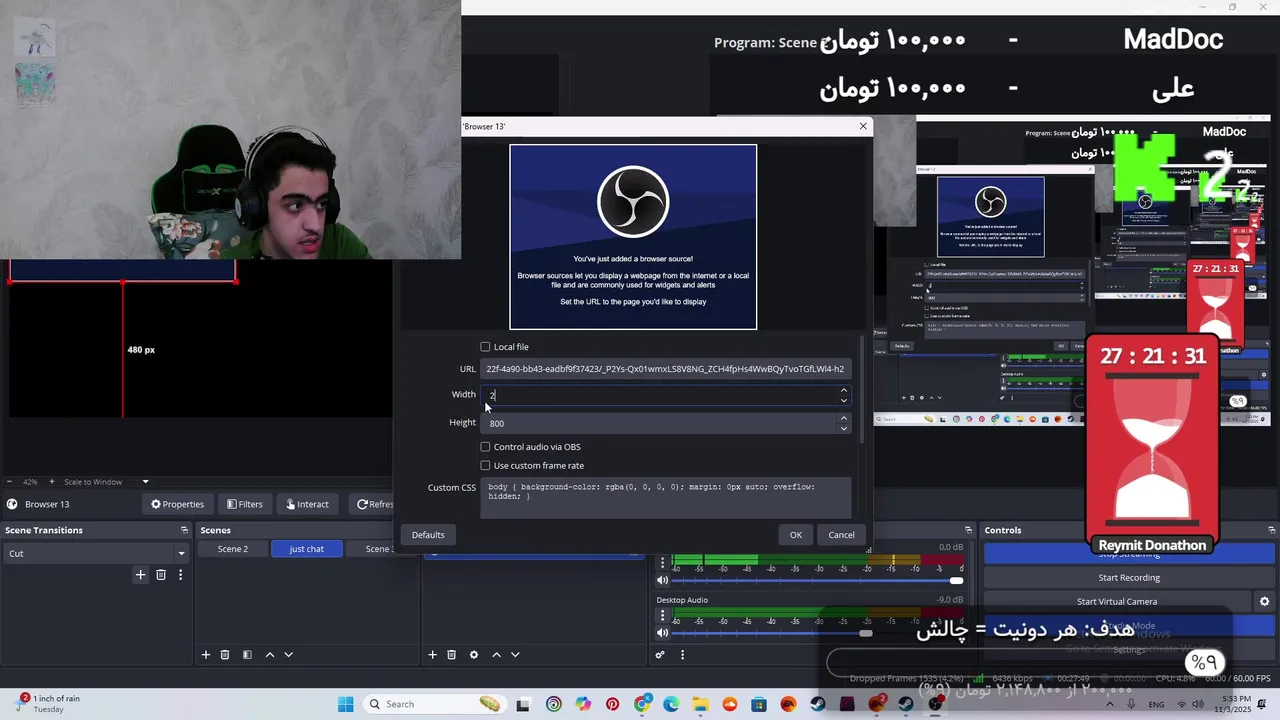The width and height of the screenshot is (1280, 720).
Task: Add a new scene with plus icon
Action: pyautogui.click(x=206, y=655)
